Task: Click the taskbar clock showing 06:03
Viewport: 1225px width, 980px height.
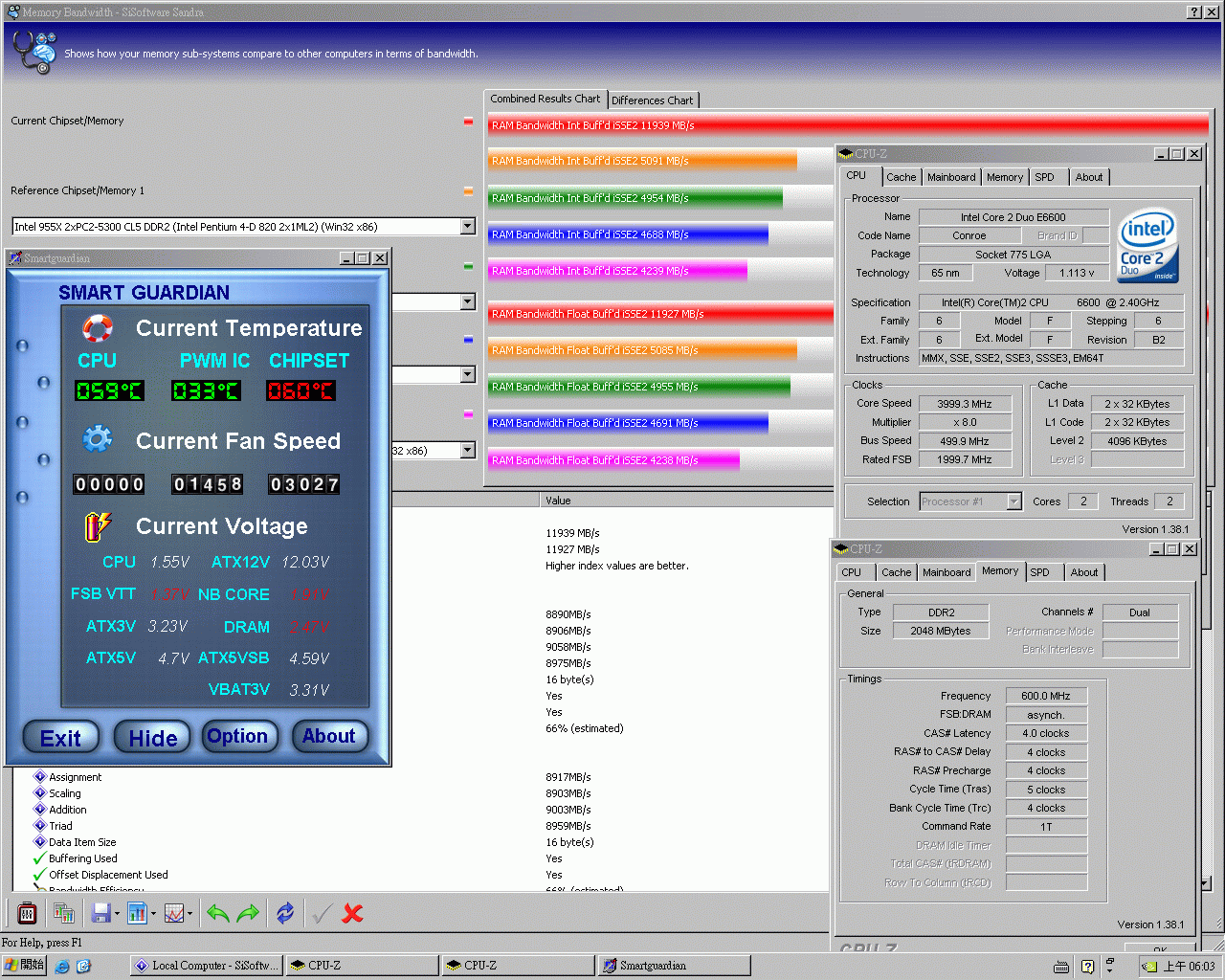Action: pyautogui.click(x=1190, y=967)
